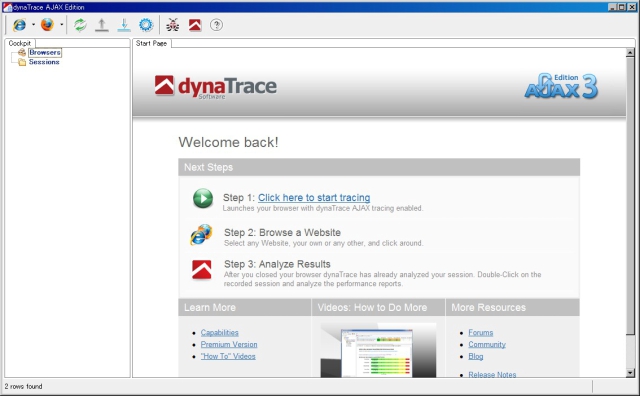Click "2 rows found" status bar text
Image resolution: width=640 pixels, height=396 pixels.
[x=23, y=386]
